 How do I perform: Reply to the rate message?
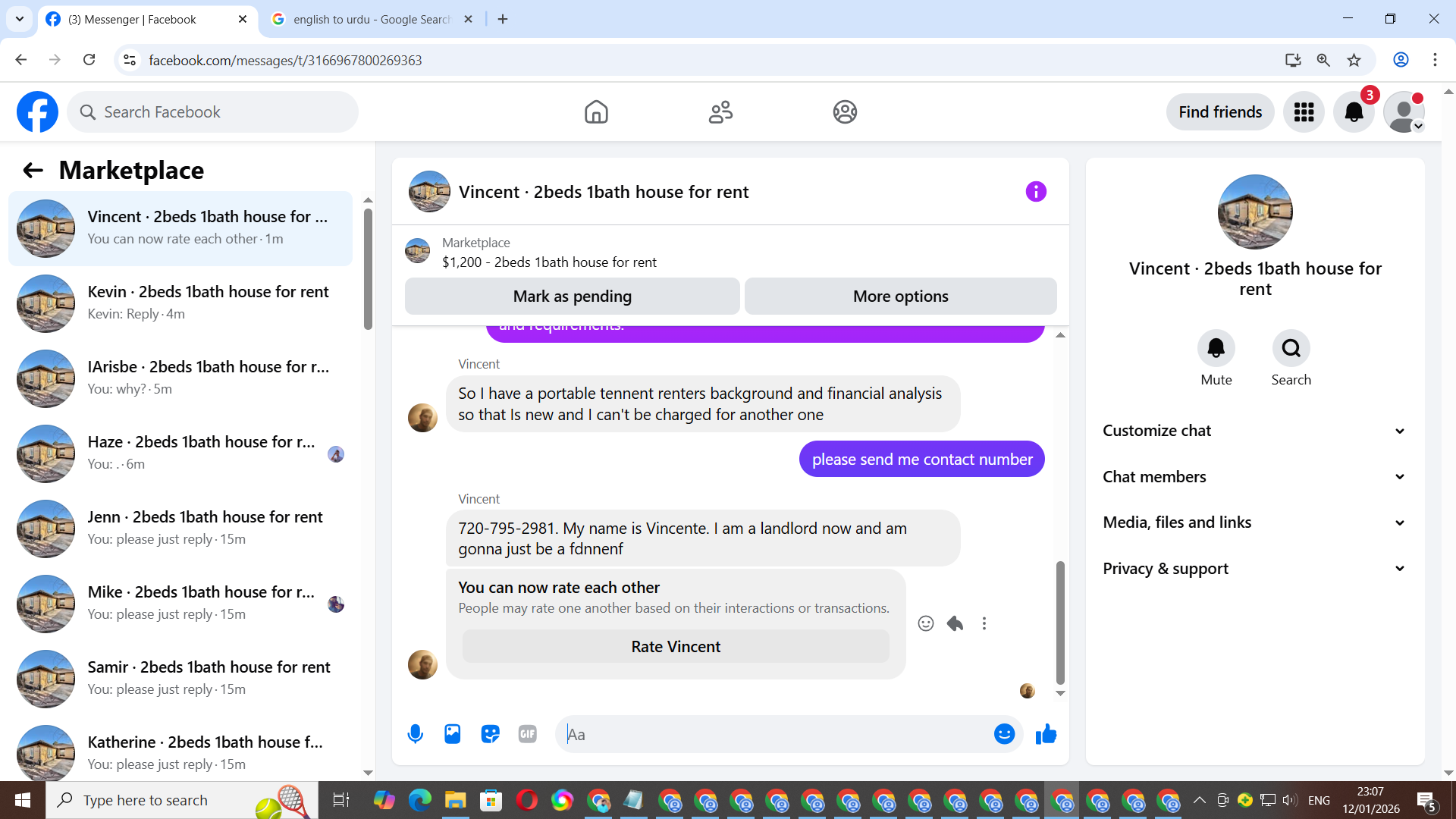pos(955,623)
